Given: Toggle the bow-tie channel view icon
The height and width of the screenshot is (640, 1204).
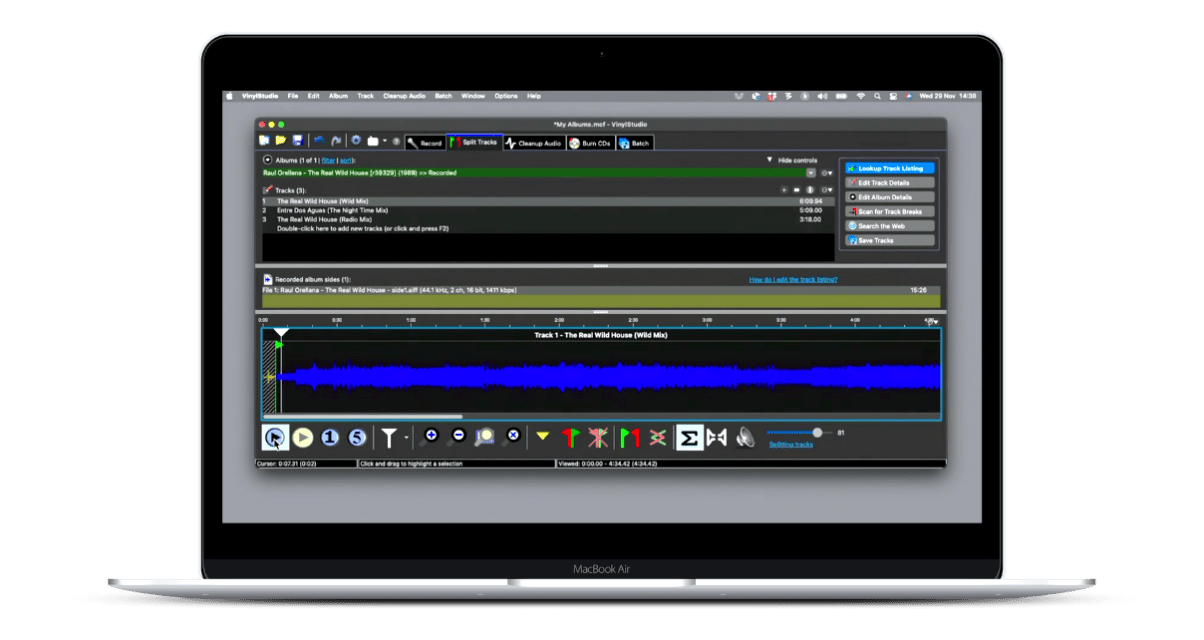Looking at the screenshot, I should tap(716, 437).
